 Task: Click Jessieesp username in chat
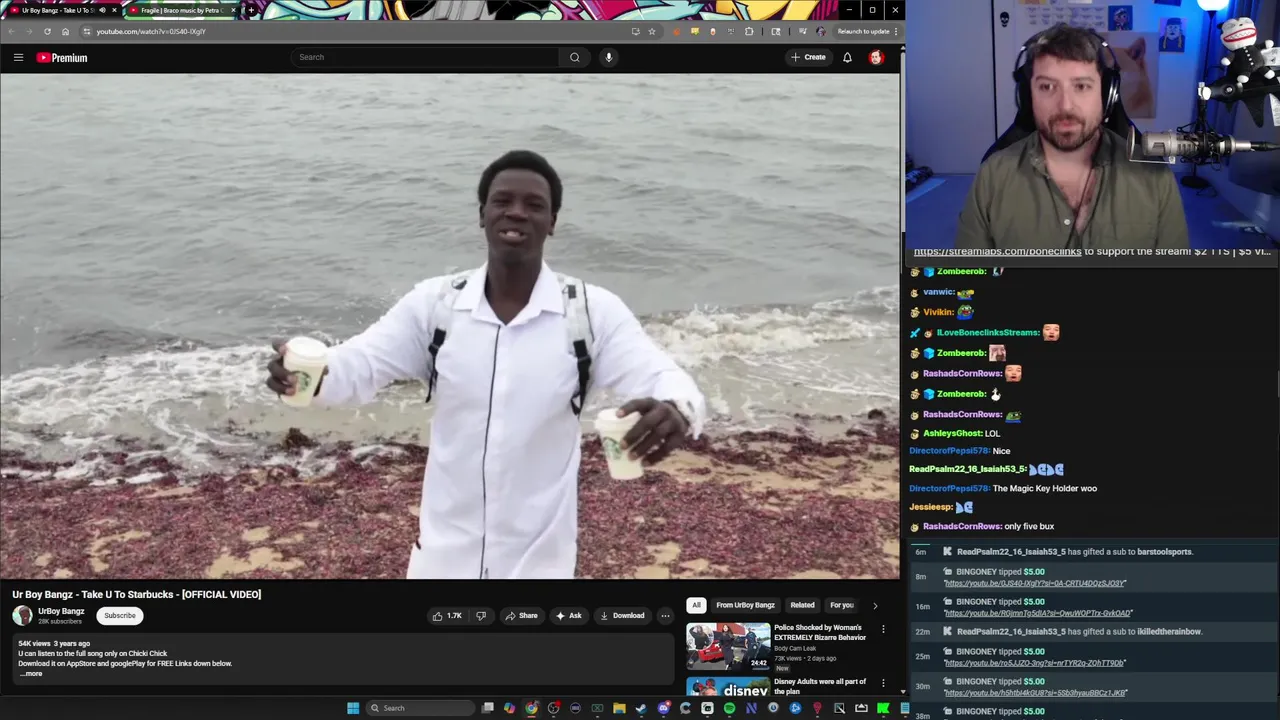click(x=931, y=507)
